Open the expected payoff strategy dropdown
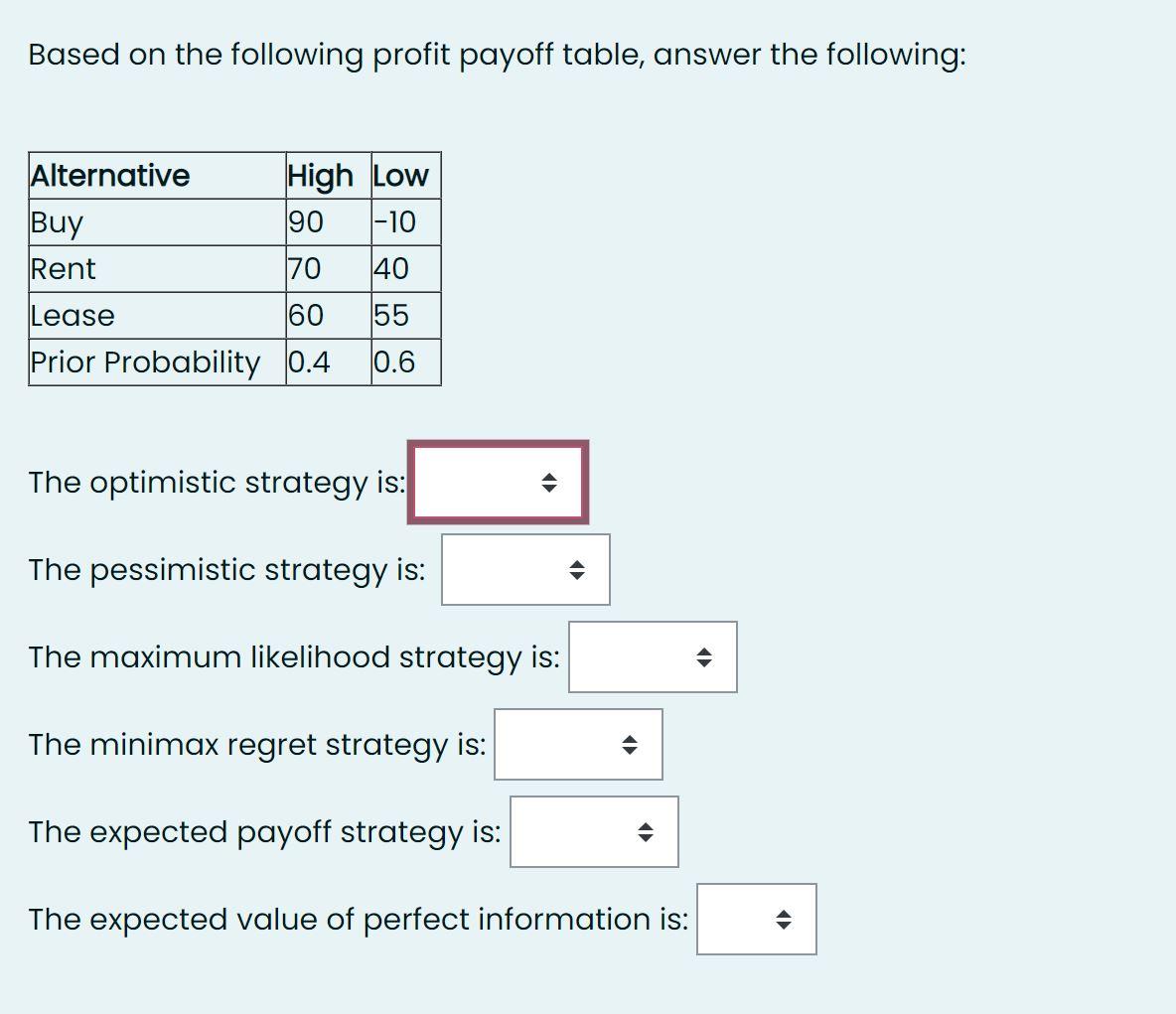Screen dimensions: 1176x1014 pos(593,832)
